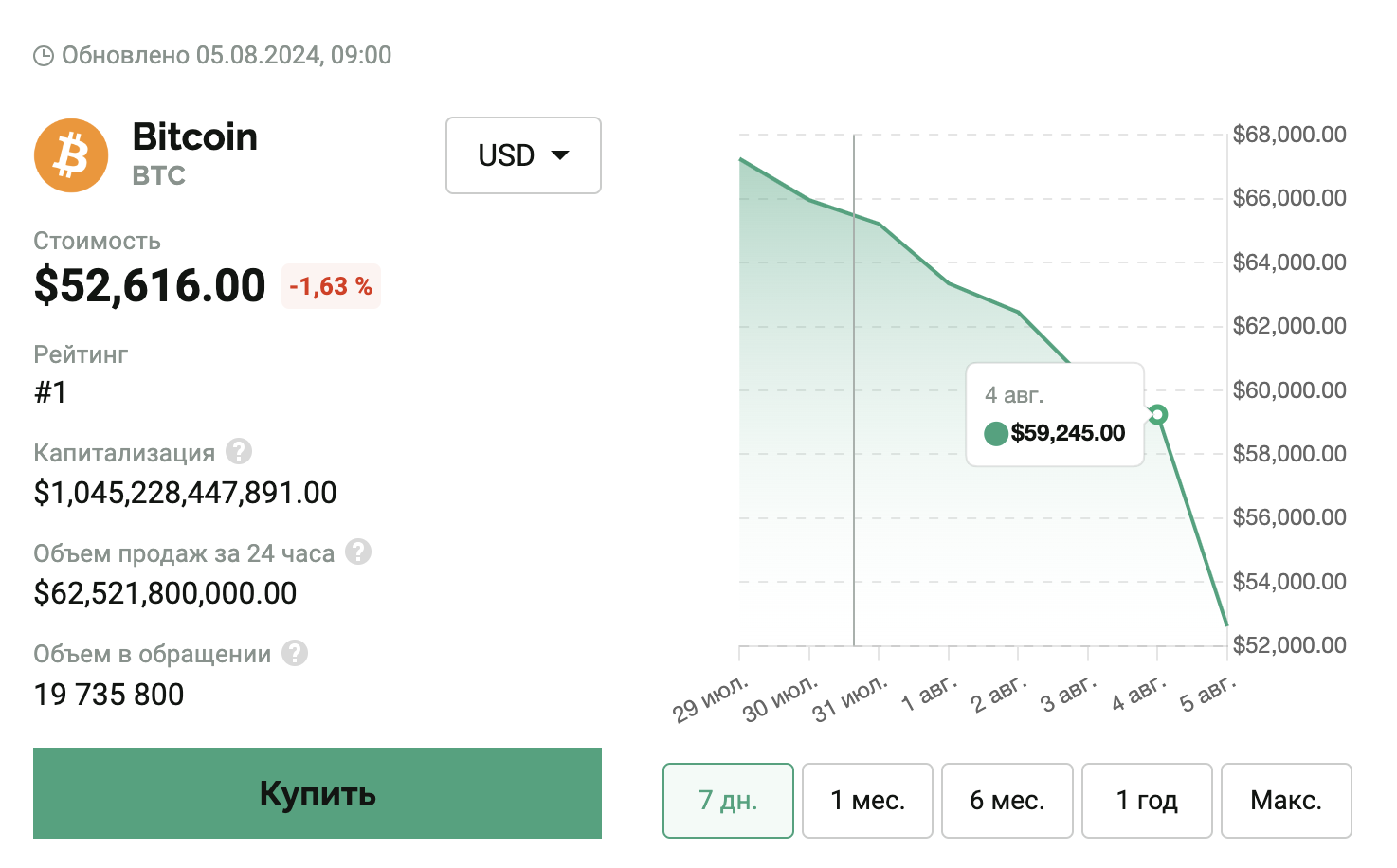Screen dimensions: 1397x868
Task: Click the $60,000.00 axis label
Action: tap(1290, 390)
